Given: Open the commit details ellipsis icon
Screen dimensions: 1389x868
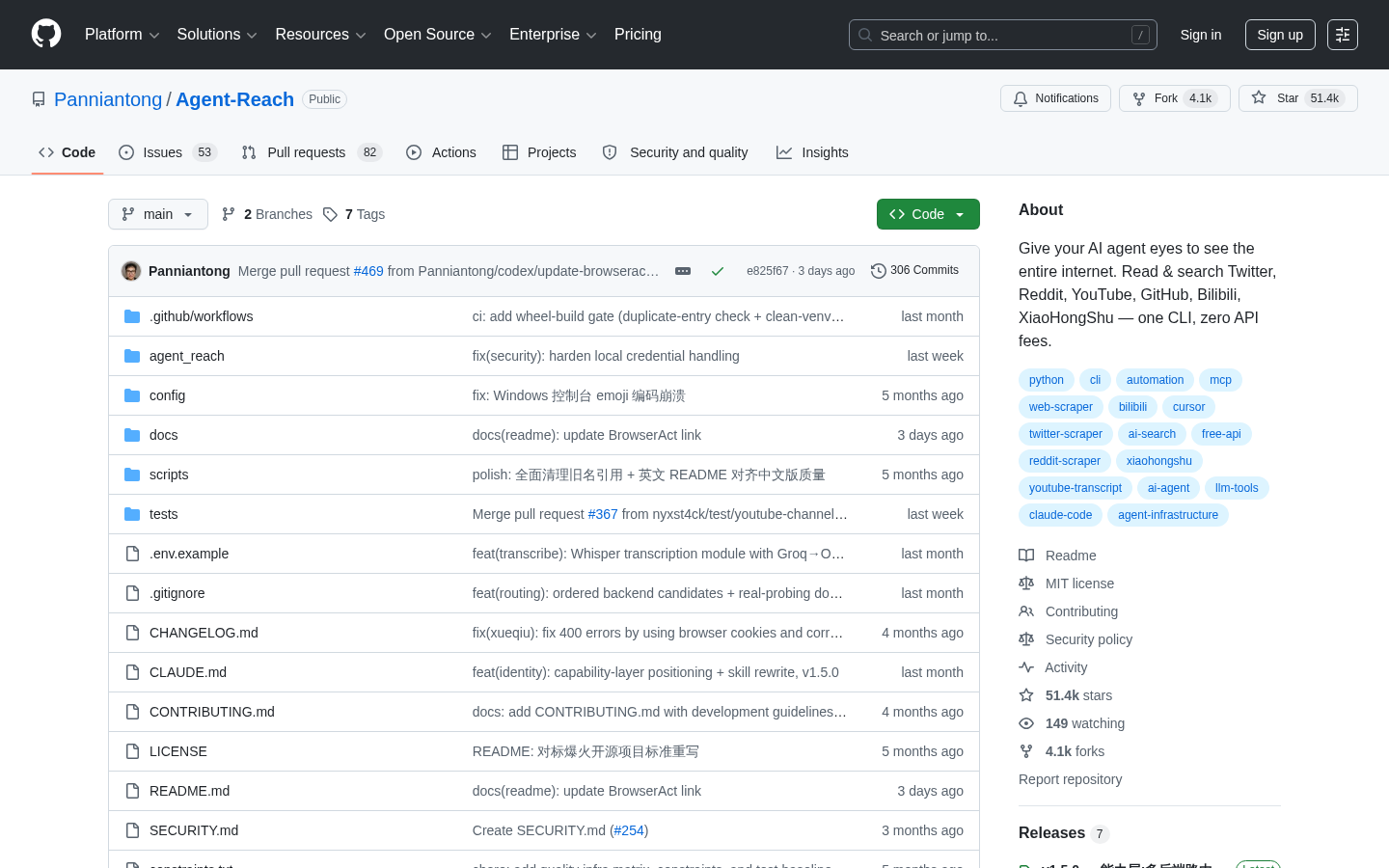Looking at the screenshot, I should pyautogui.click(x=683, y=271).
